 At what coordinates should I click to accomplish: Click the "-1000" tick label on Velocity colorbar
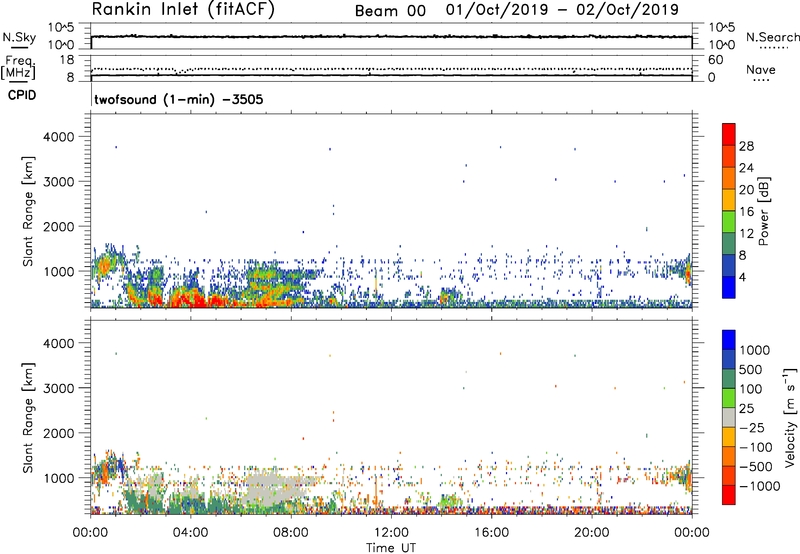(x=760, y=486)
